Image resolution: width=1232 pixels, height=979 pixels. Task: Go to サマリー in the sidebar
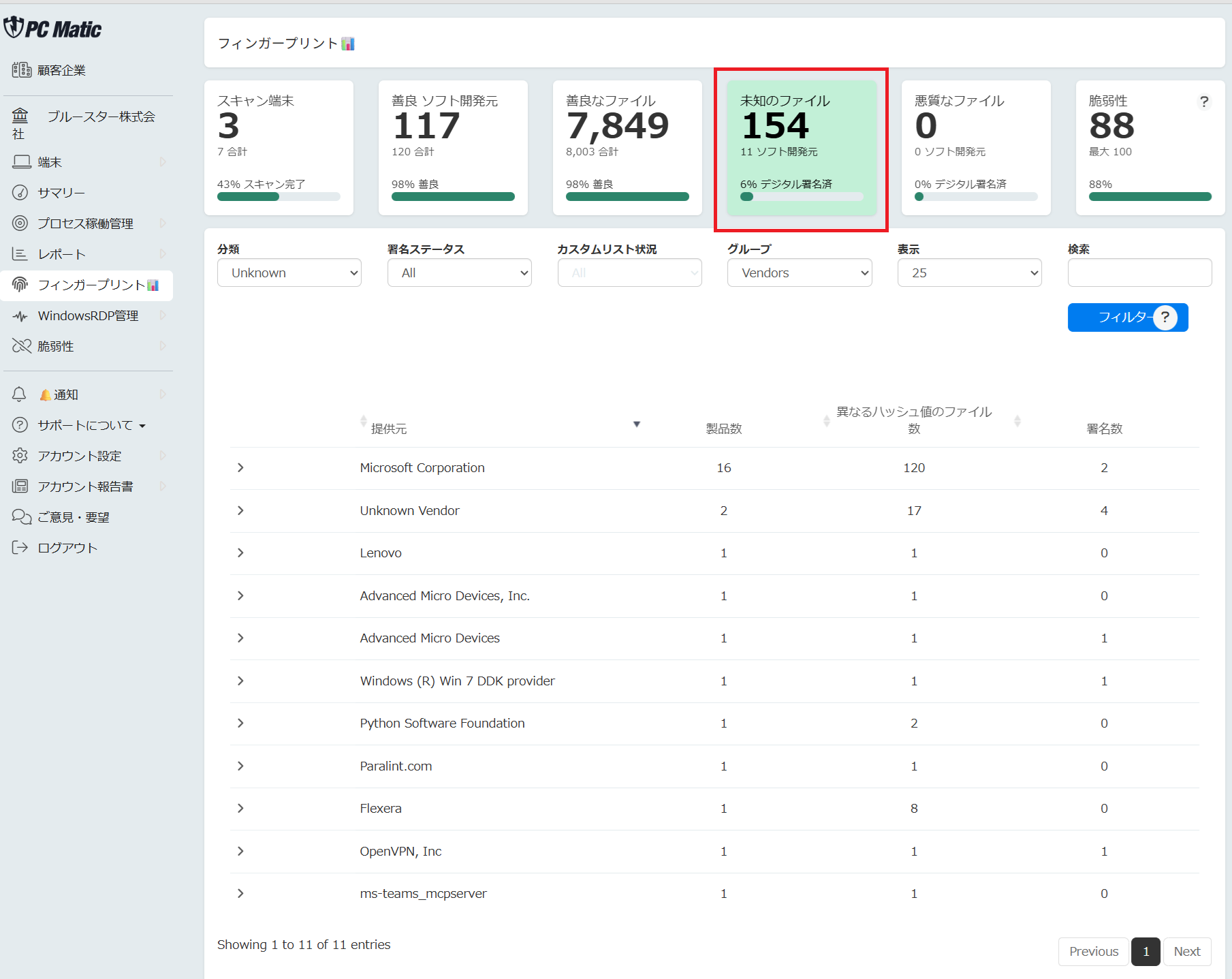click(88, 193)
